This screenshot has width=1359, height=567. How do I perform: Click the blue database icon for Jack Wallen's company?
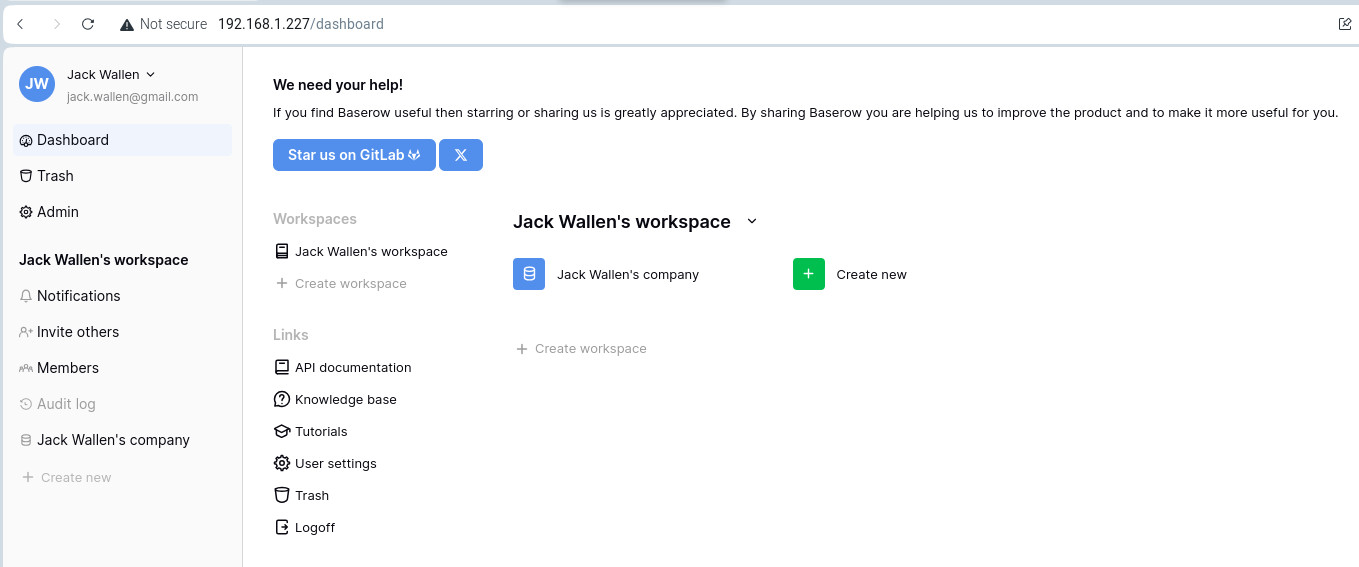tap(529, 274)
